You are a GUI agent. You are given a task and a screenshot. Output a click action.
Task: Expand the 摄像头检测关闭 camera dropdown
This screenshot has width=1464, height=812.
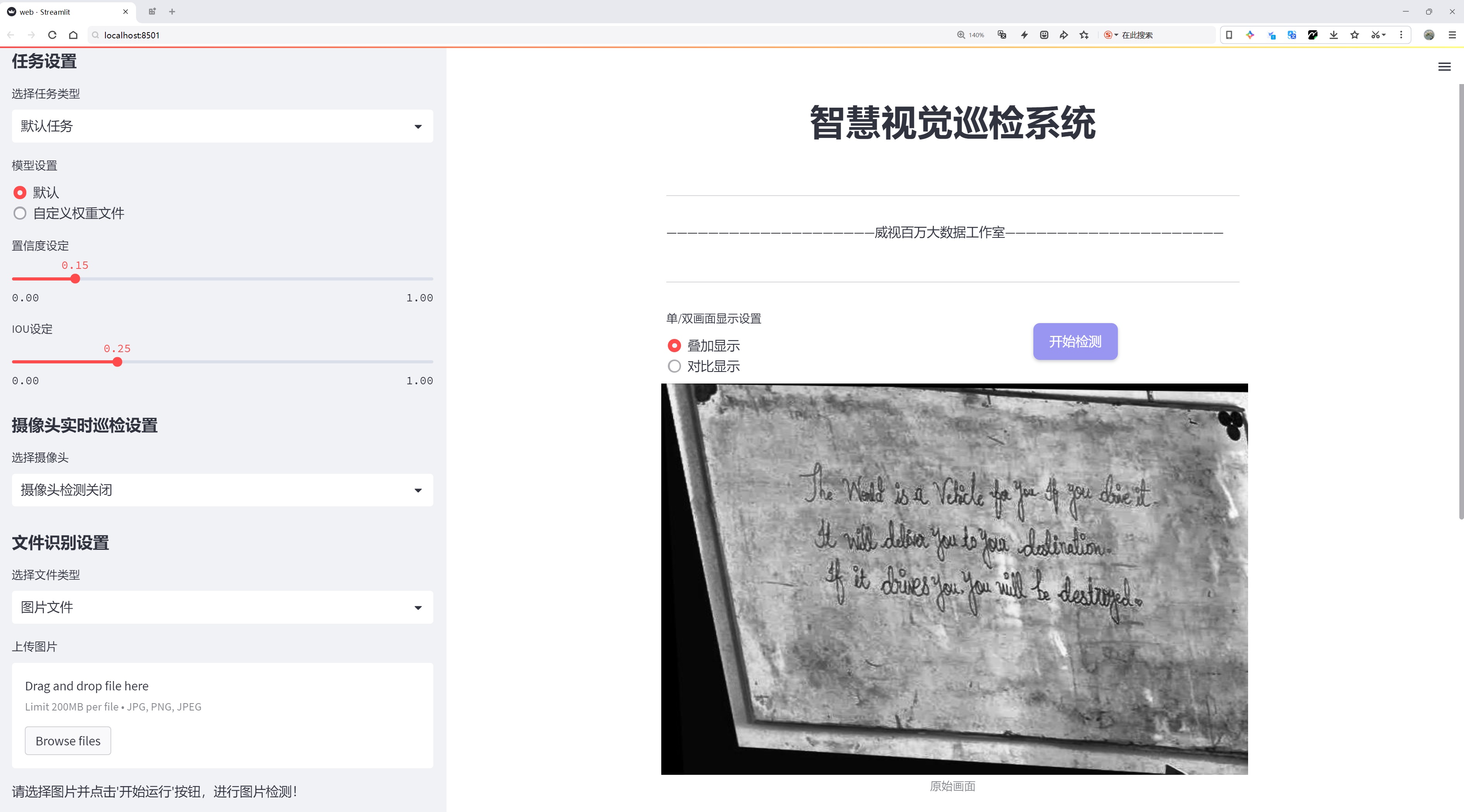[x=222, y=490]
